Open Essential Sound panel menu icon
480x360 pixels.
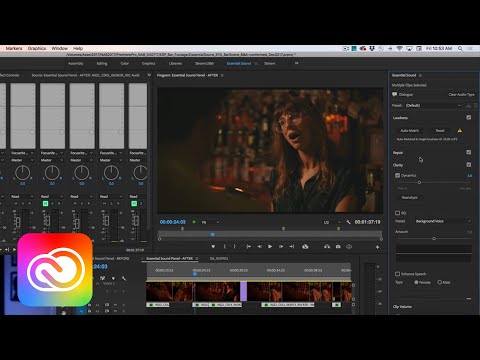point(420,76)
